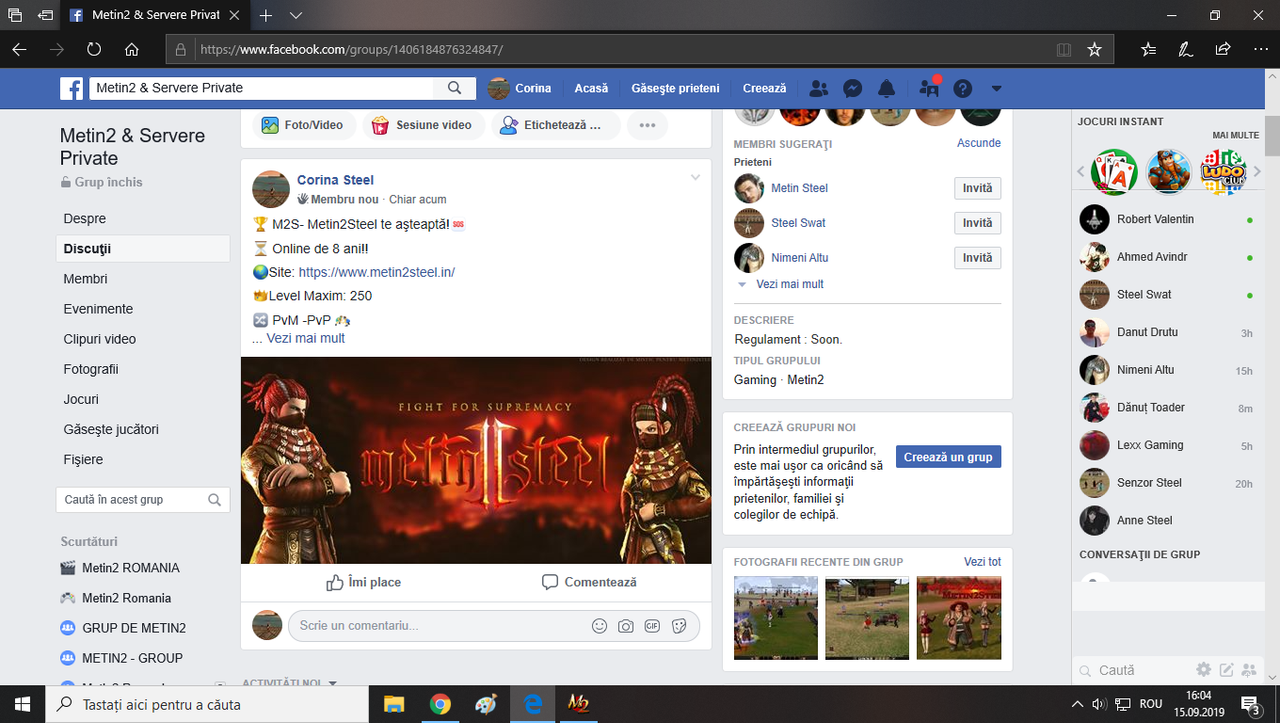Open reading view in the address bar
The height and width of the screenshot is (723, 1280).
click(1064, 49)
